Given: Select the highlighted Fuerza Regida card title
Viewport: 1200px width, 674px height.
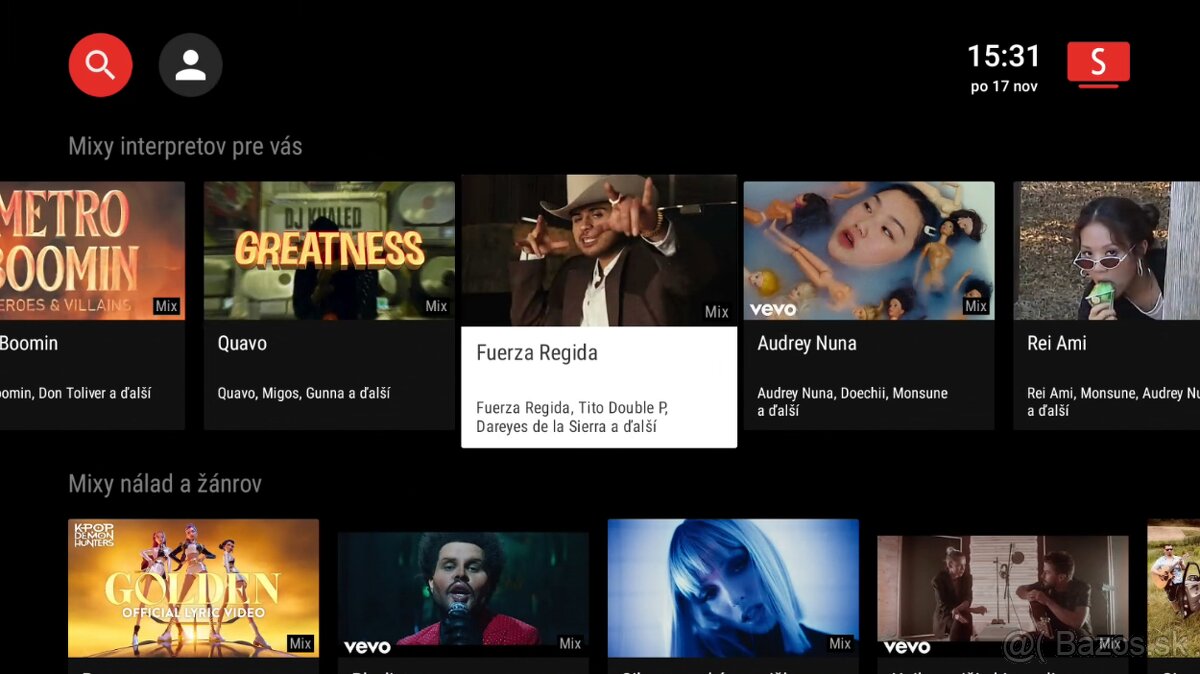Looking at the screenshot, I should tap(537, 353).
